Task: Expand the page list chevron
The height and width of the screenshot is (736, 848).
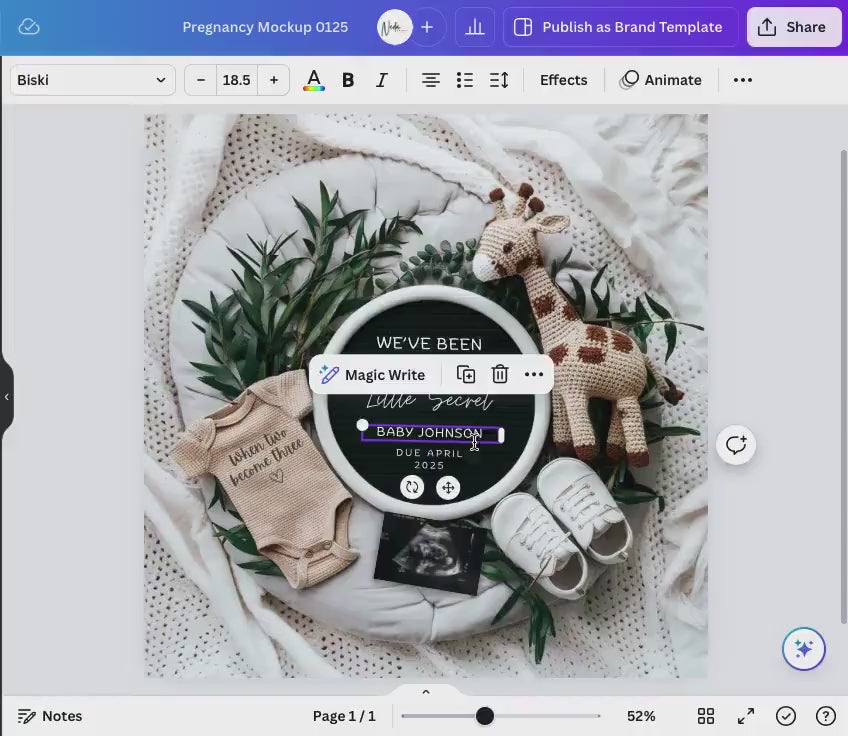Action: click(425, 692)
